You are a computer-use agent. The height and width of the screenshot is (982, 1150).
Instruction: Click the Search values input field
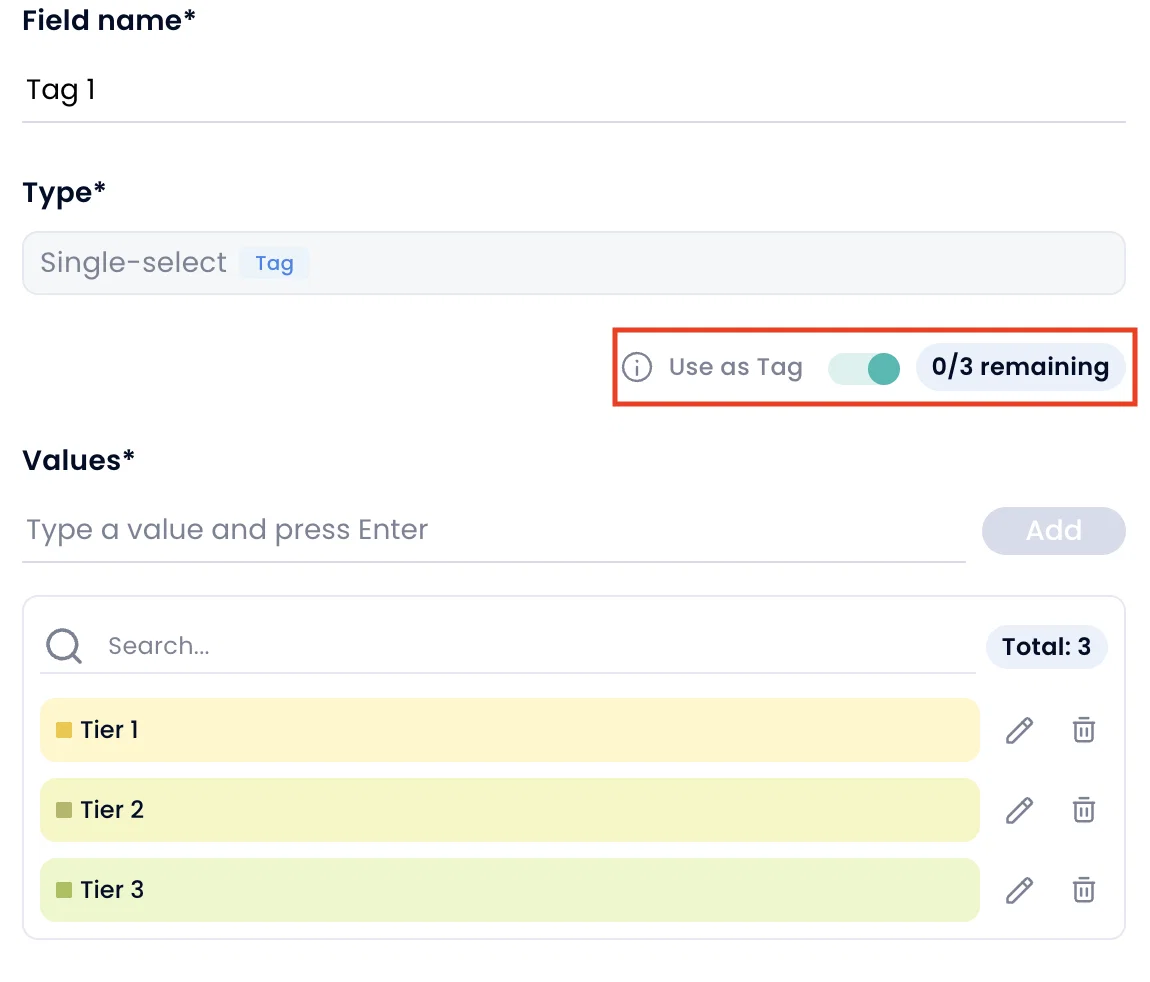tap(540, 646)
